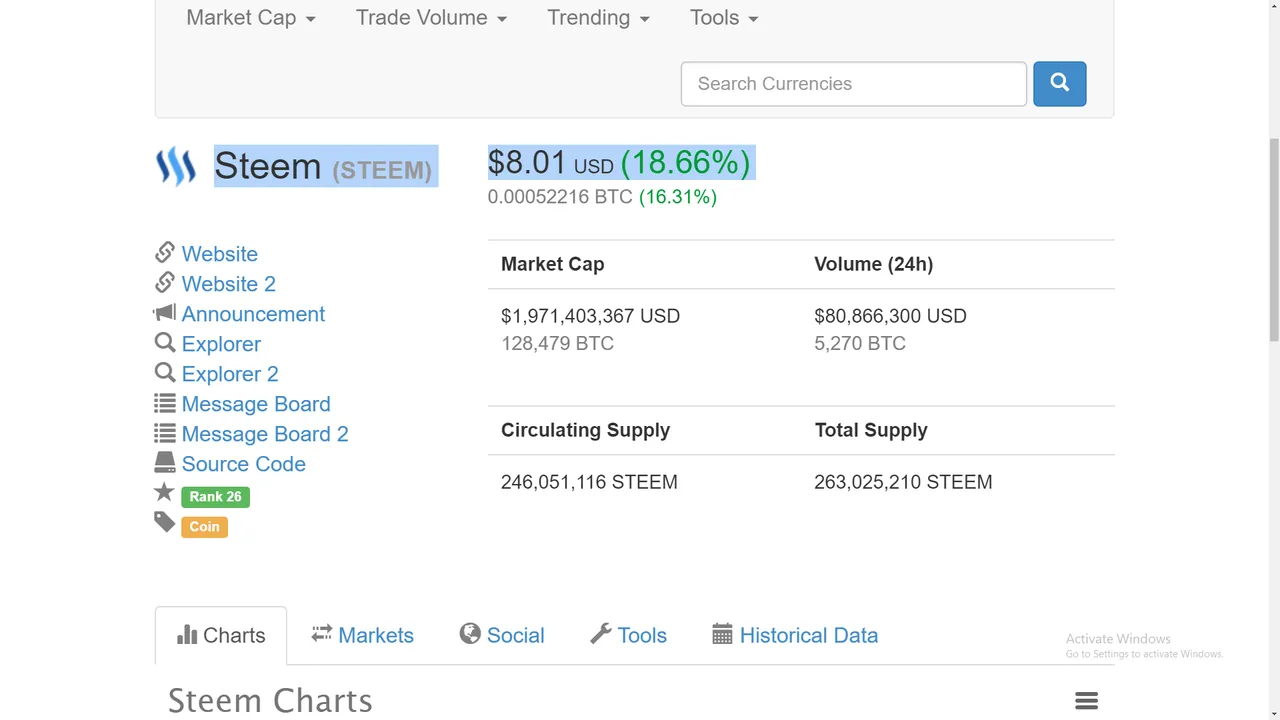1280x720 pixels.
Task: Expand the Tools dropdown in navbar
Action: pos(724,18)
